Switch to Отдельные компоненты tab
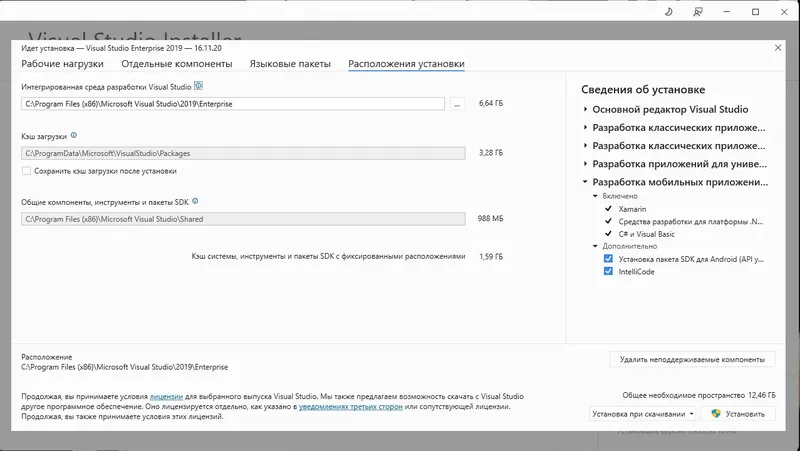800x451 pixels. (177, 64)
